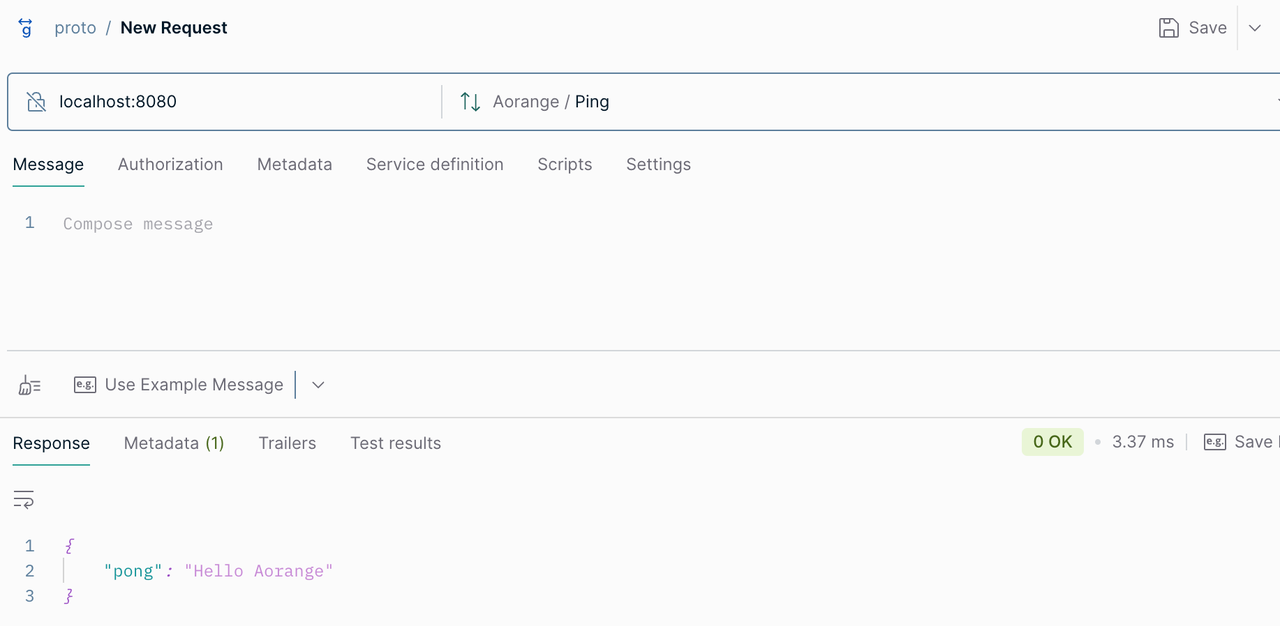The image size is (1280, 626).
Task: Click the 3.37 ms response time
Action: pyautogui.click(x=1143, y=442)
